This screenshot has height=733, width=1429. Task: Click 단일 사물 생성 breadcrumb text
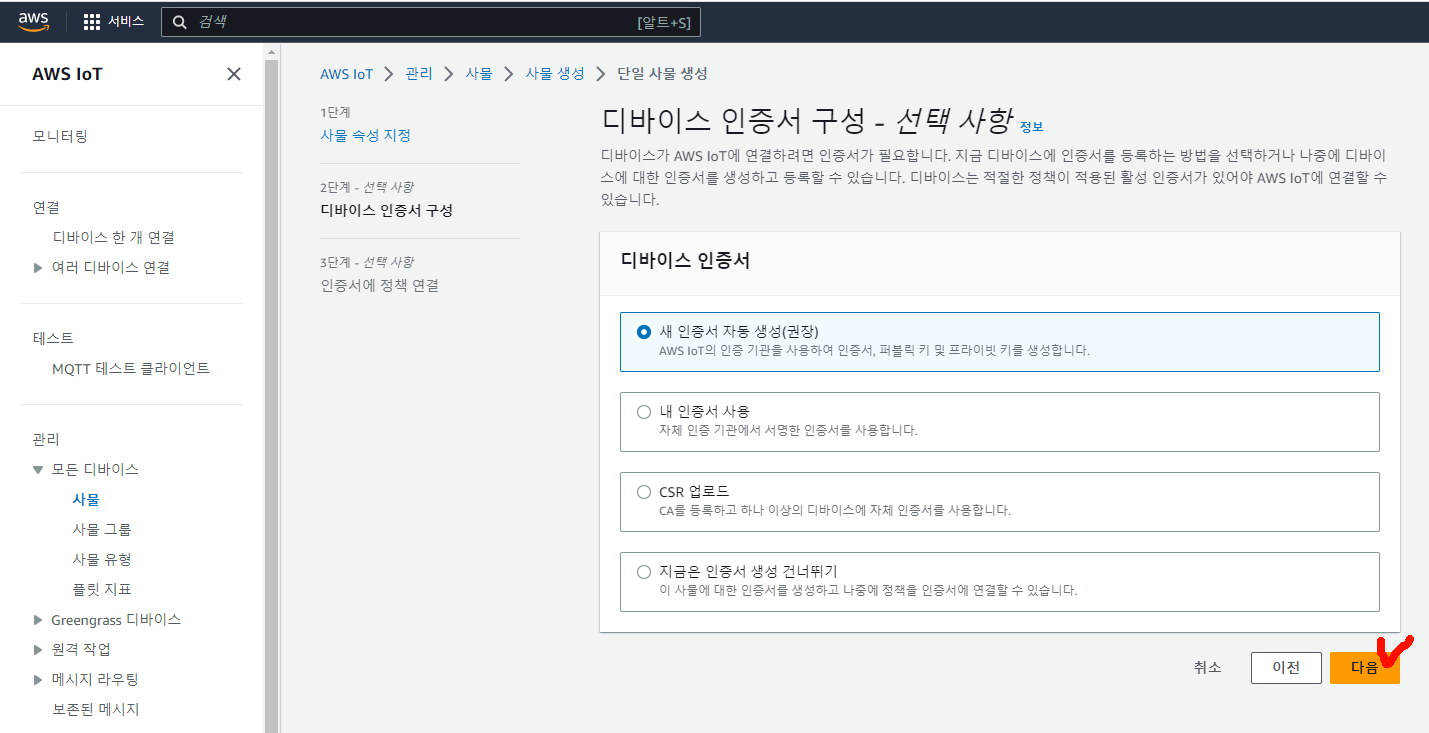pyautogui.click(x=662, y=74)
